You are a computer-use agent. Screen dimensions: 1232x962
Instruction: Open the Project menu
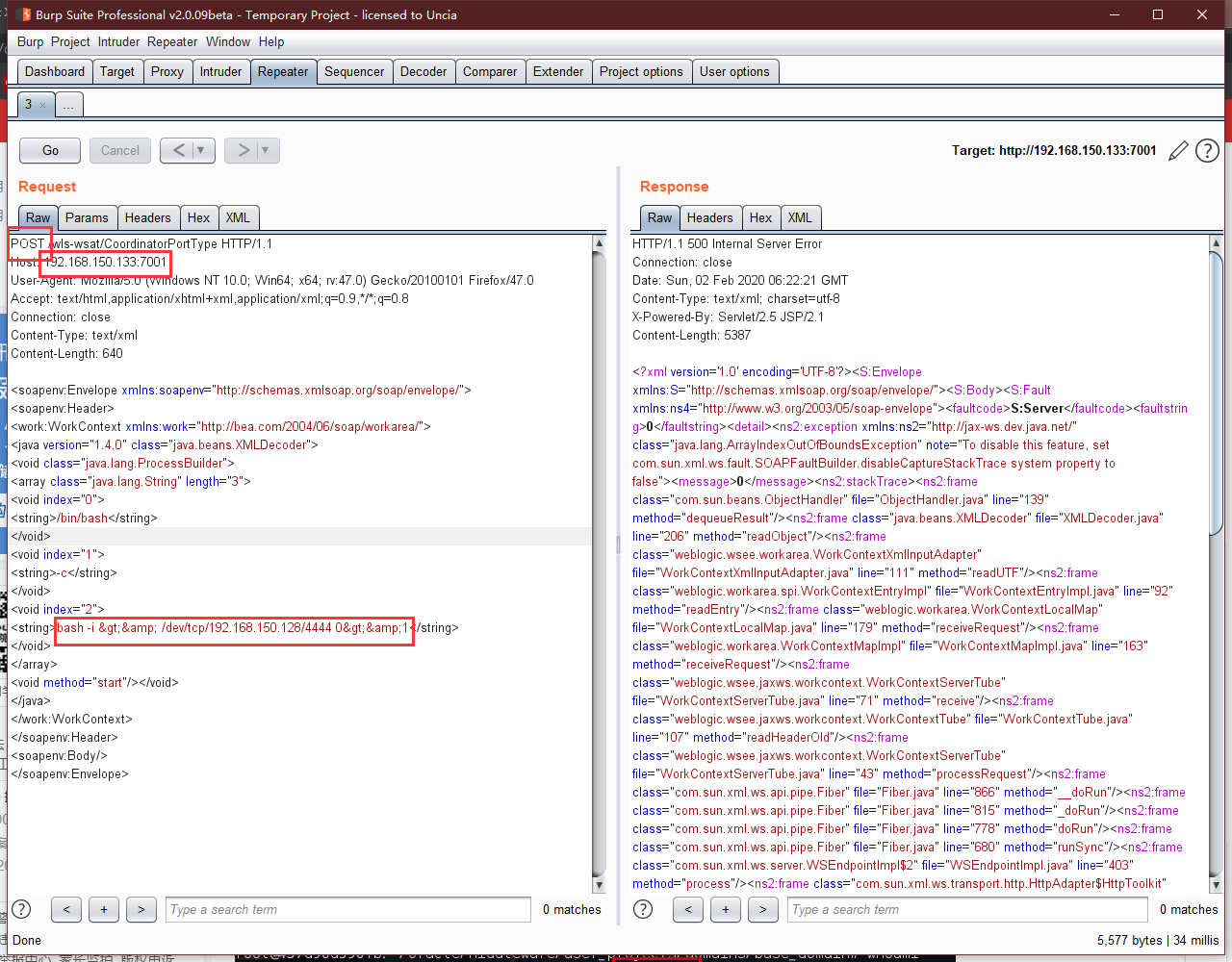click(x=70, y=41)
